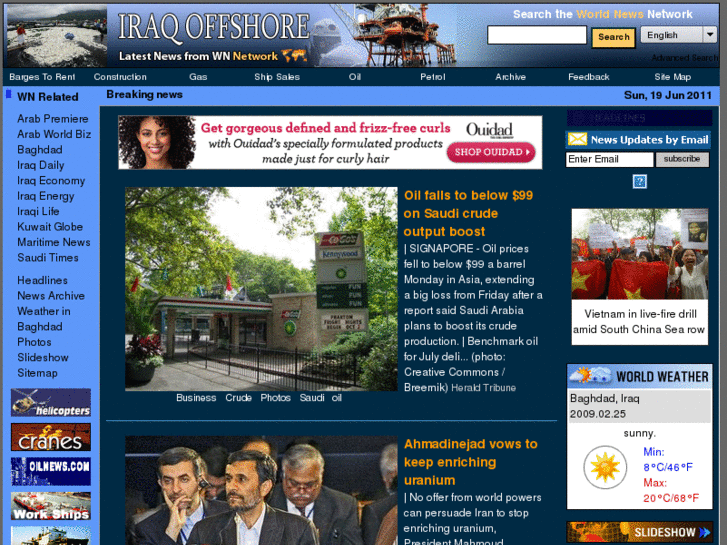Open the Arab World Biz link
The width and height of the screenshot is (727, 545).
(54, 134)
